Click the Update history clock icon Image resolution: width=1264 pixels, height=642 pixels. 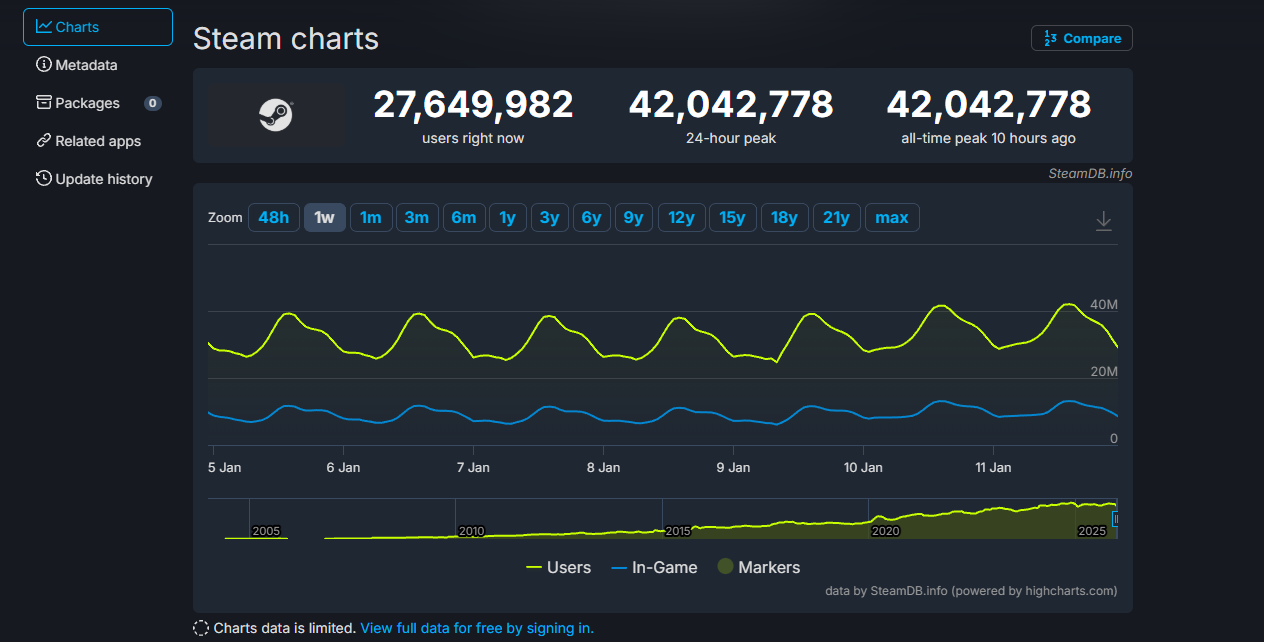44,179
